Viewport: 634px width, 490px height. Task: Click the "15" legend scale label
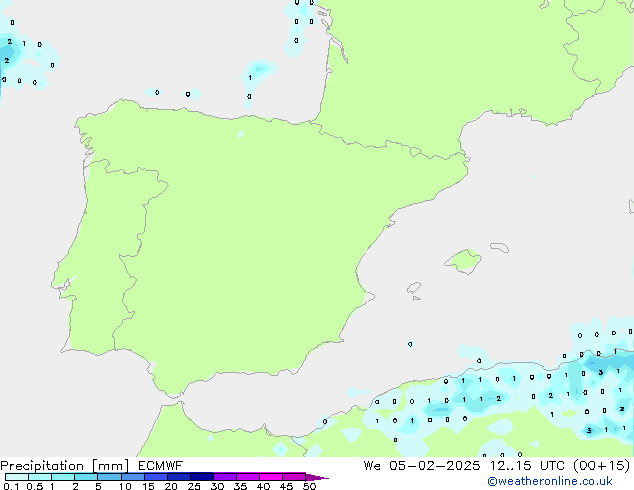coord(148,486)
